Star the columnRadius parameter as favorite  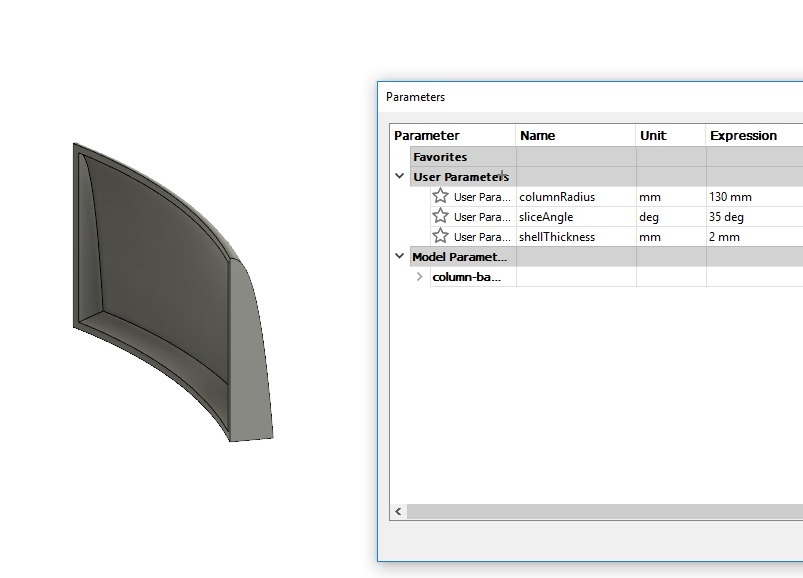[439, 197]
